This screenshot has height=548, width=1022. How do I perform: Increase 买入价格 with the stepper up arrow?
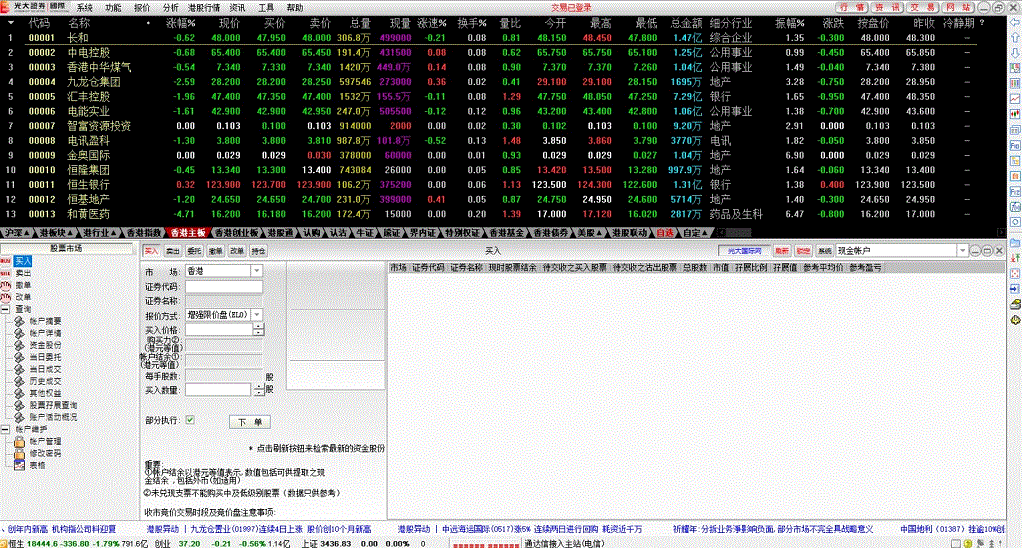pos(258,326)
